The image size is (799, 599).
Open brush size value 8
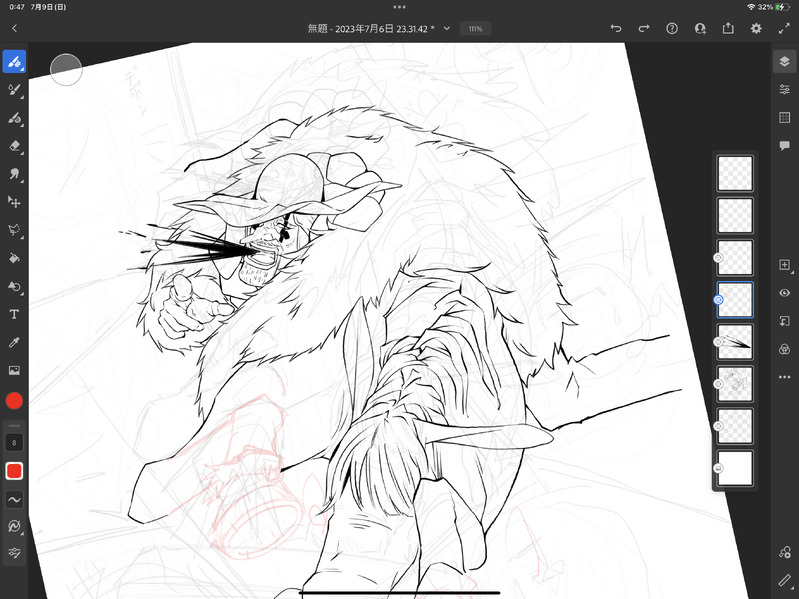coord(14,443)
